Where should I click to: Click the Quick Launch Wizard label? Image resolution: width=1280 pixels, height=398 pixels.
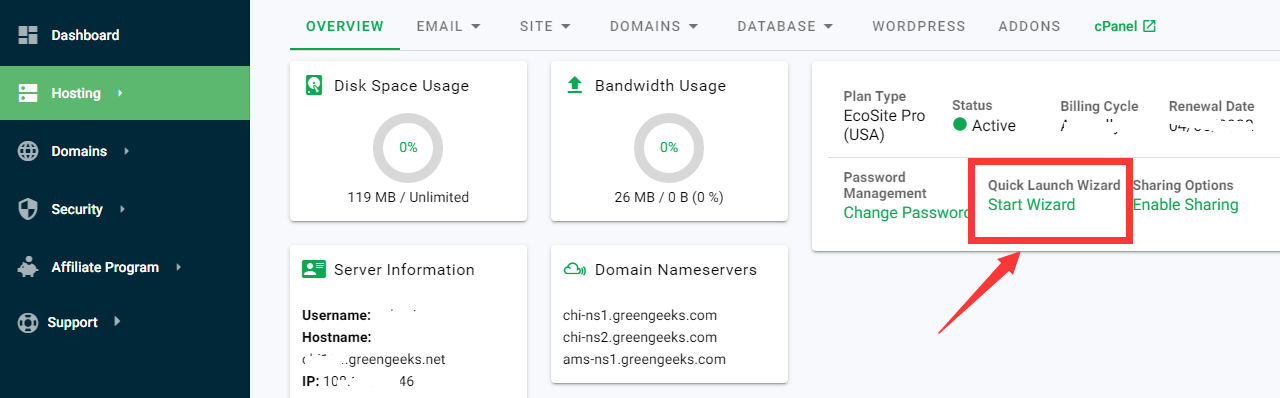pyautogui.click(x=1054, y=185)
